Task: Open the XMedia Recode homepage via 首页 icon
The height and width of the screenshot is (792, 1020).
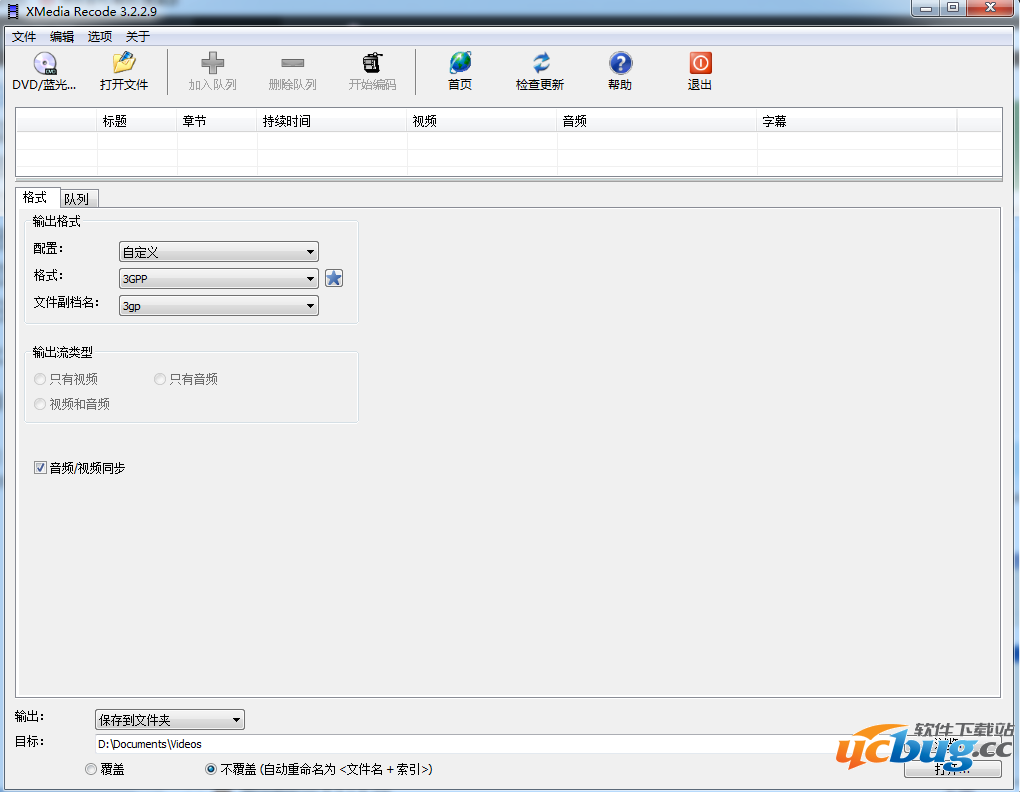Action: tap(459, 71)
